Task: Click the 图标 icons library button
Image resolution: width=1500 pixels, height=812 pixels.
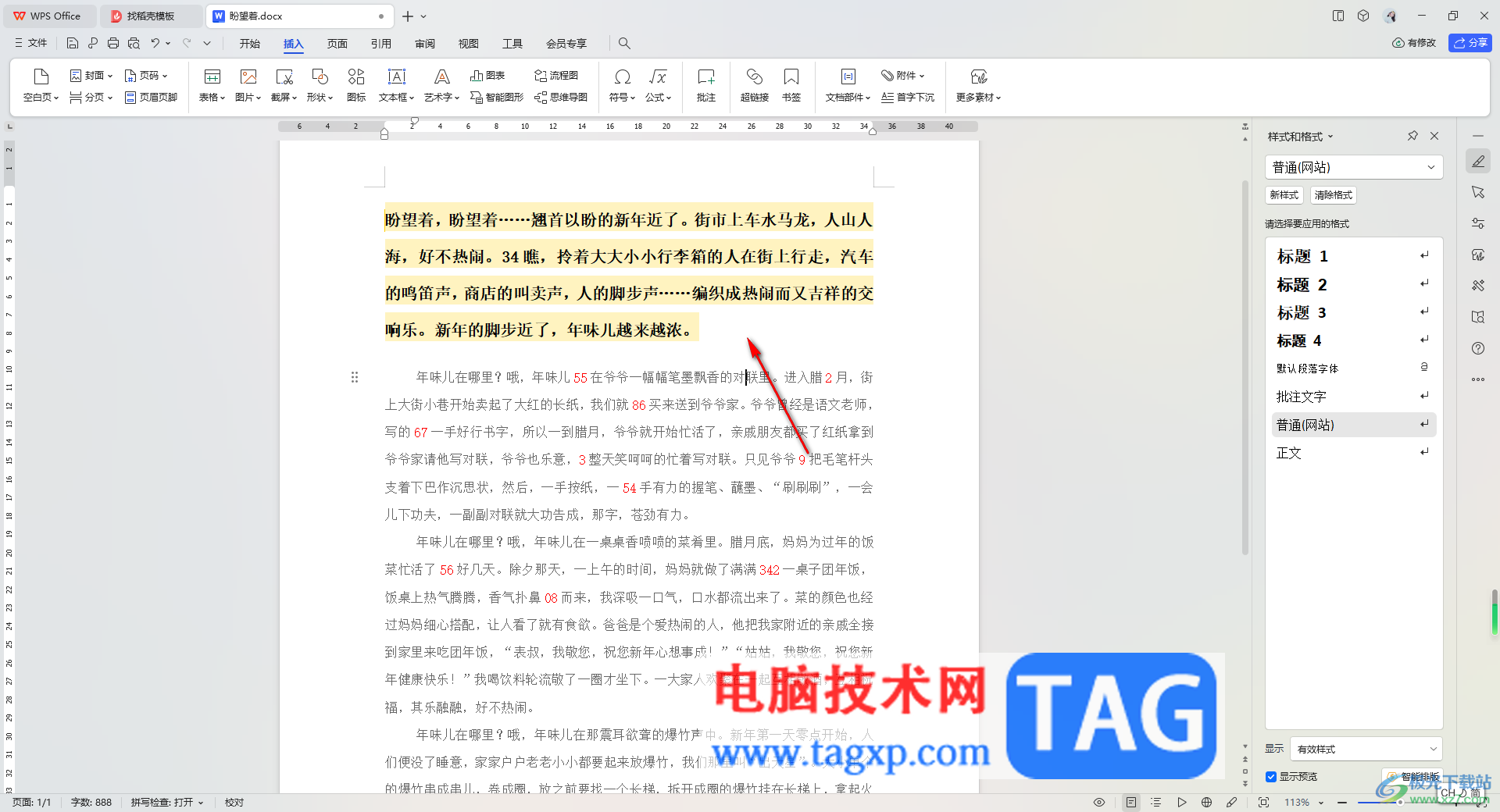Action: (x=356, y=85)
